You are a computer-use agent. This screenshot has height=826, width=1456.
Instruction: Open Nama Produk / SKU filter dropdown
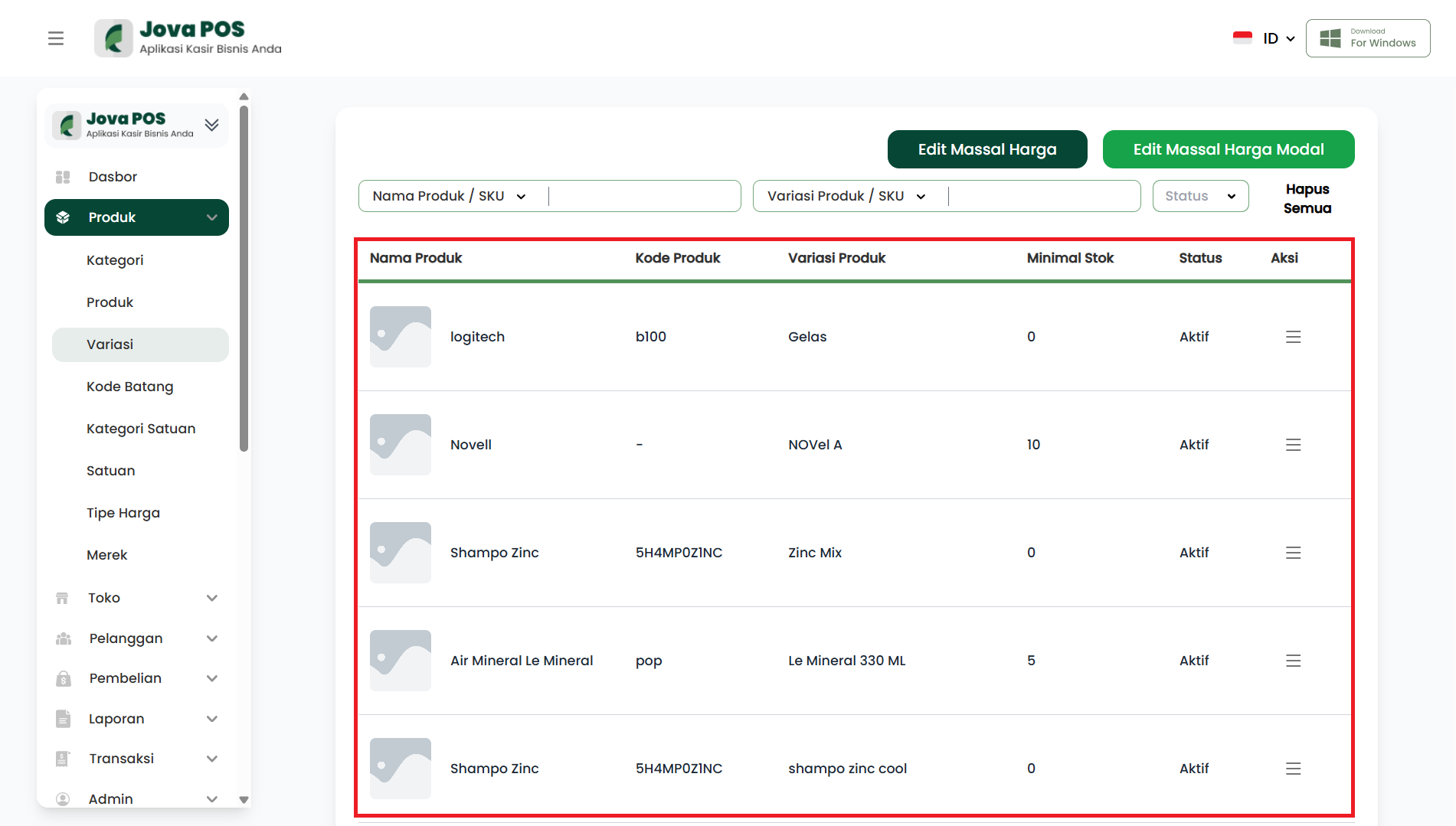(x=449, y=196)
